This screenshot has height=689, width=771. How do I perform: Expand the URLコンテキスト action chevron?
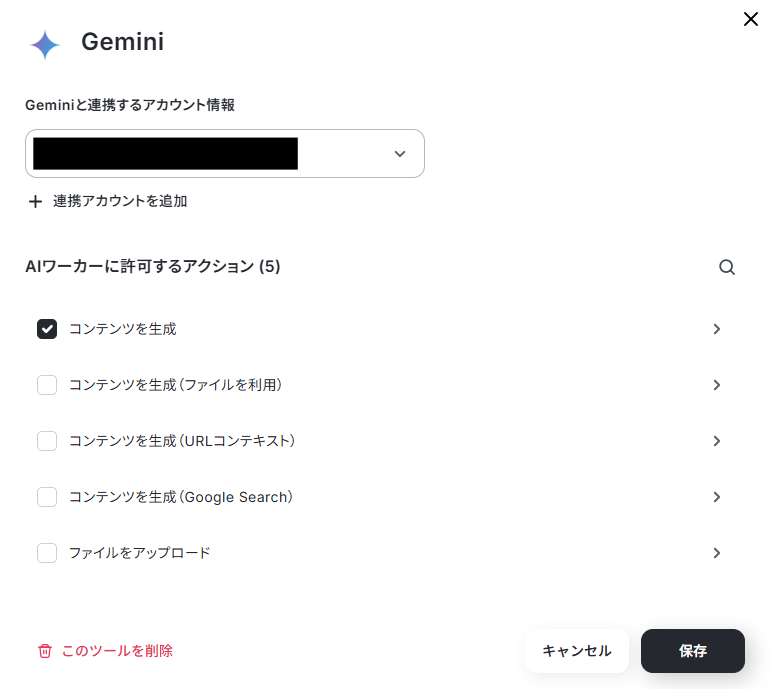pos(716,441)
